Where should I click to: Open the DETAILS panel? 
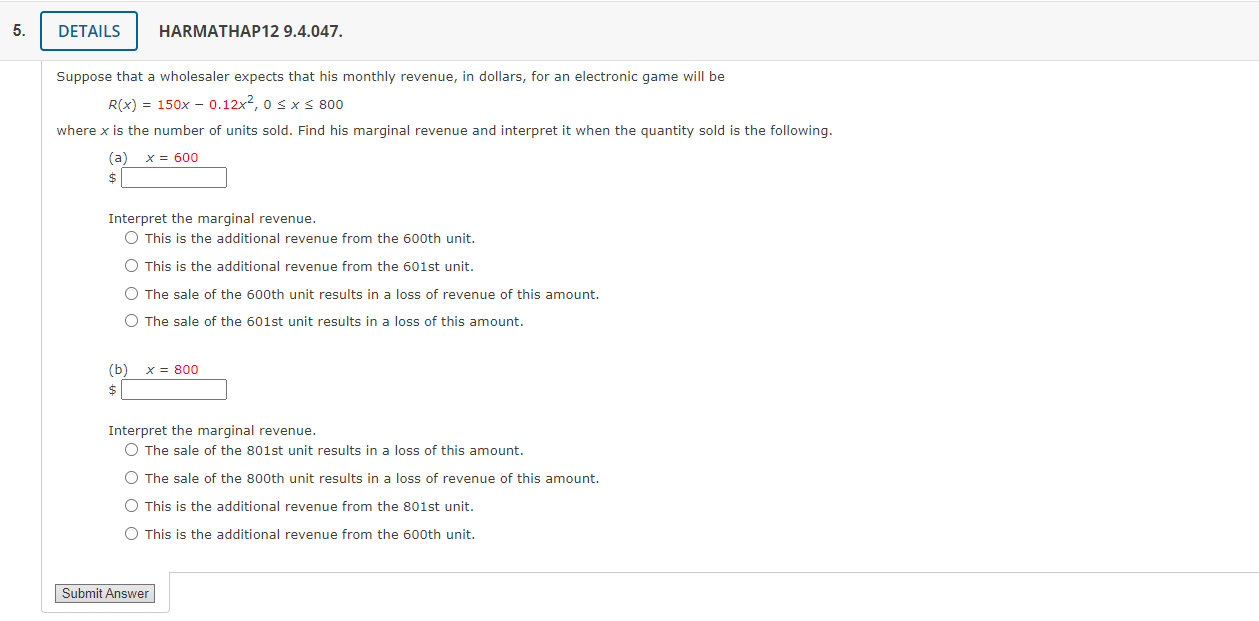pos(88,30)
